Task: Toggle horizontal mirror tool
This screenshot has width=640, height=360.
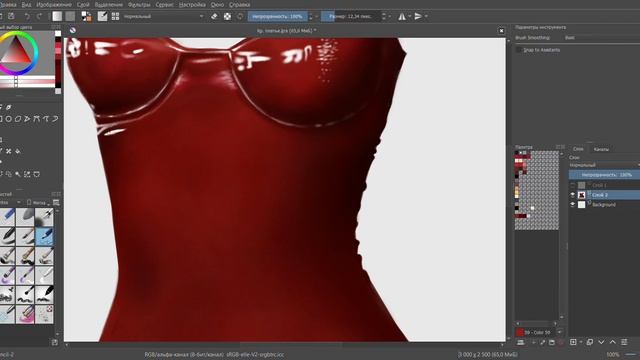Action: [x=402, y=16]
